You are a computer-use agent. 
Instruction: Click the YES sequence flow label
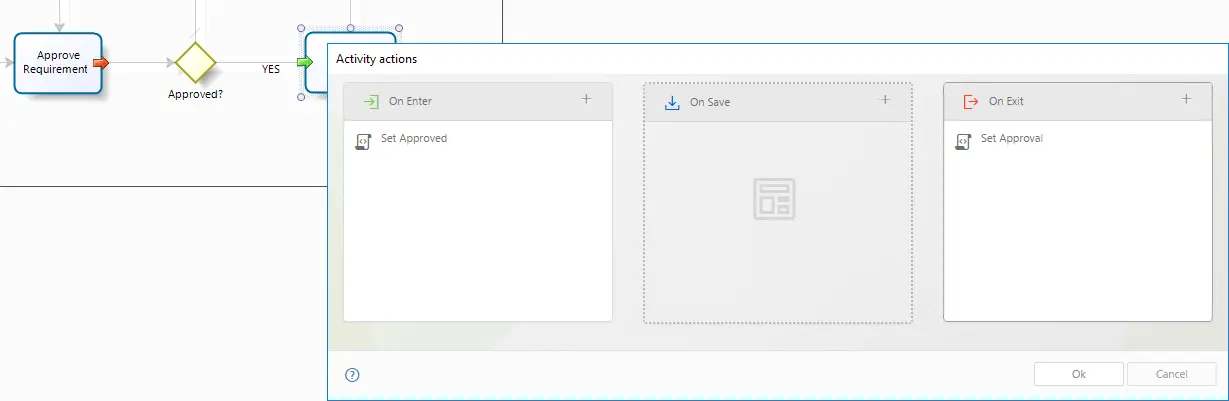coord(271,69)
